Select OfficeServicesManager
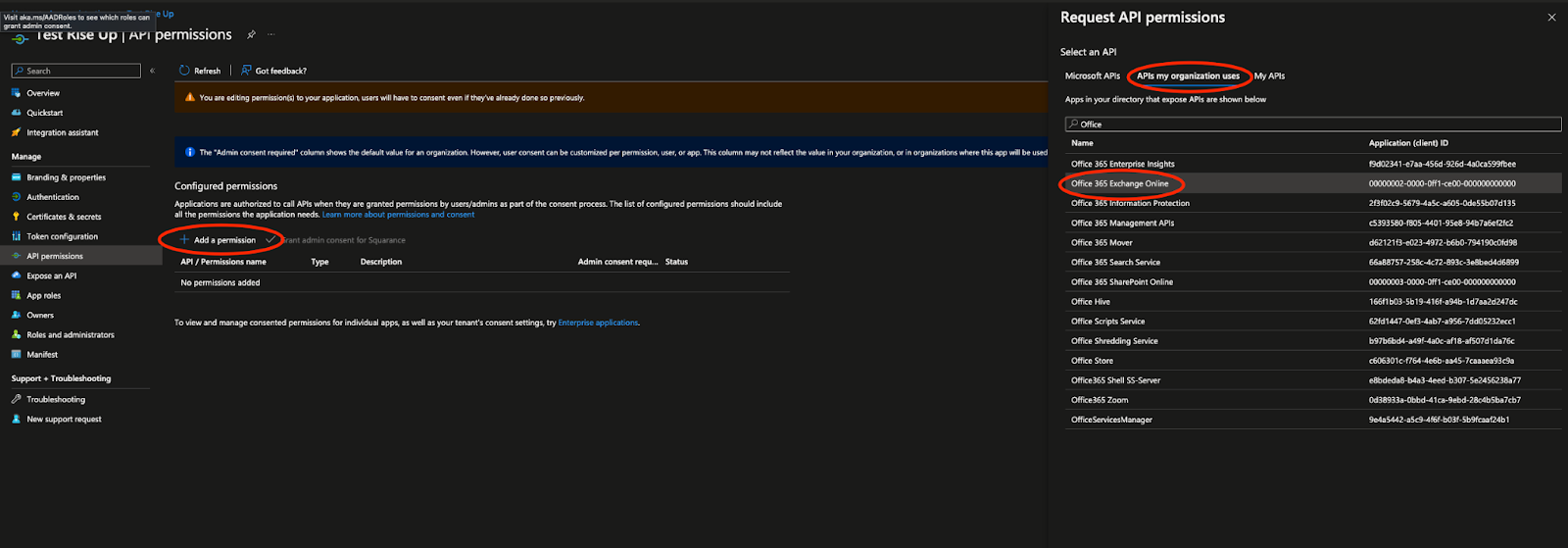Screen dimensions: 1568x548 point(1313,419)
